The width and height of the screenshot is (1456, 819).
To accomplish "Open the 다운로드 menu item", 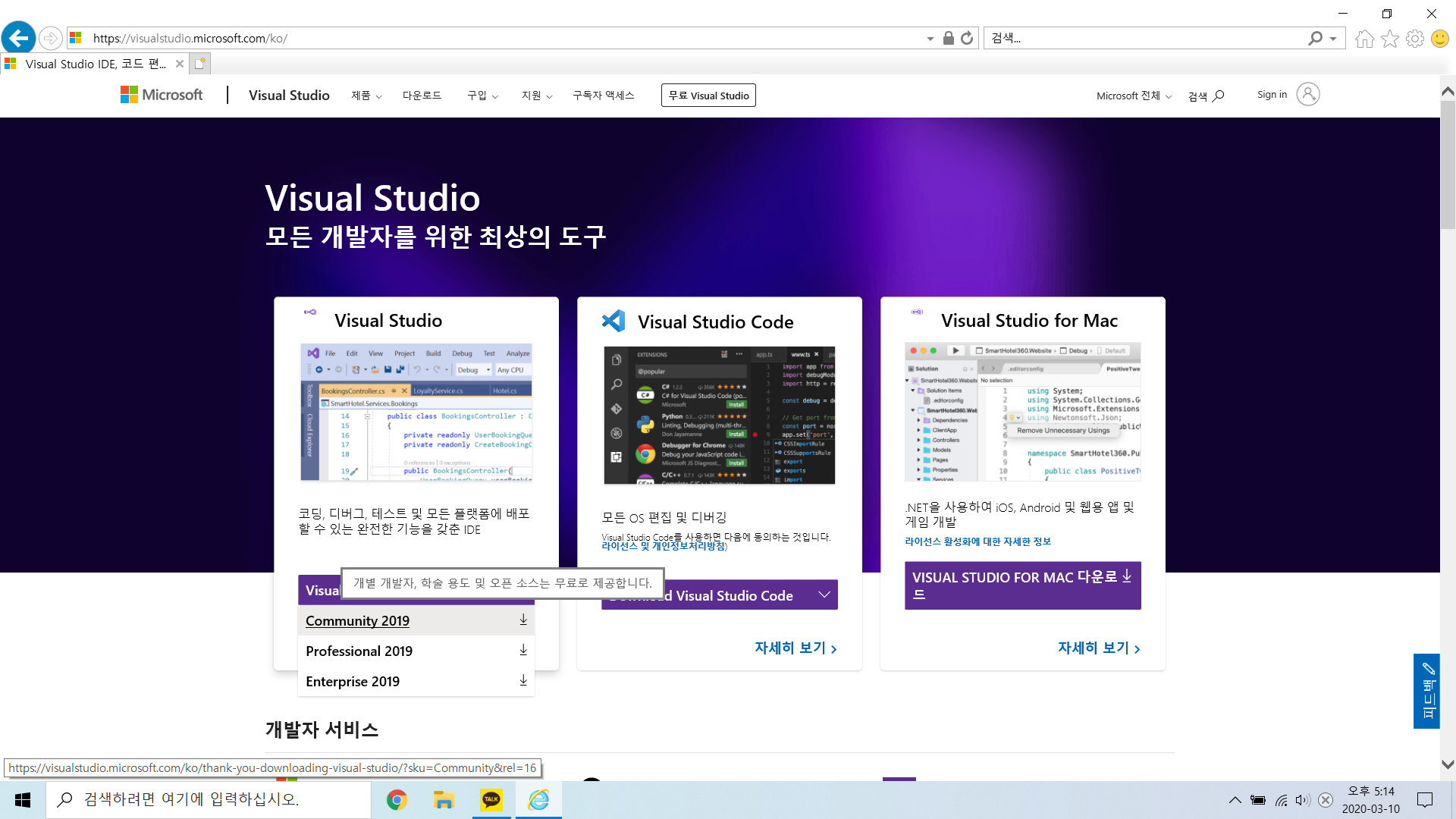I will click(x=422, y=96).
